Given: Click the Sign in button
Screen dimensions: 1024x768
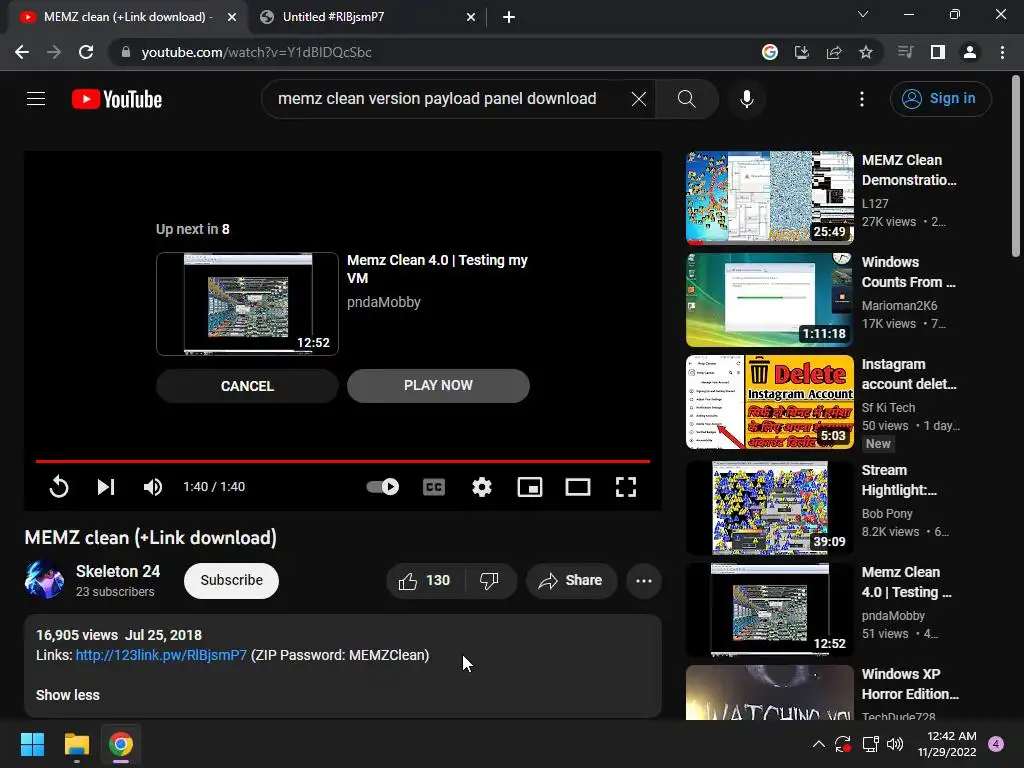Looking at the screenshot, I should coord(940,99).
